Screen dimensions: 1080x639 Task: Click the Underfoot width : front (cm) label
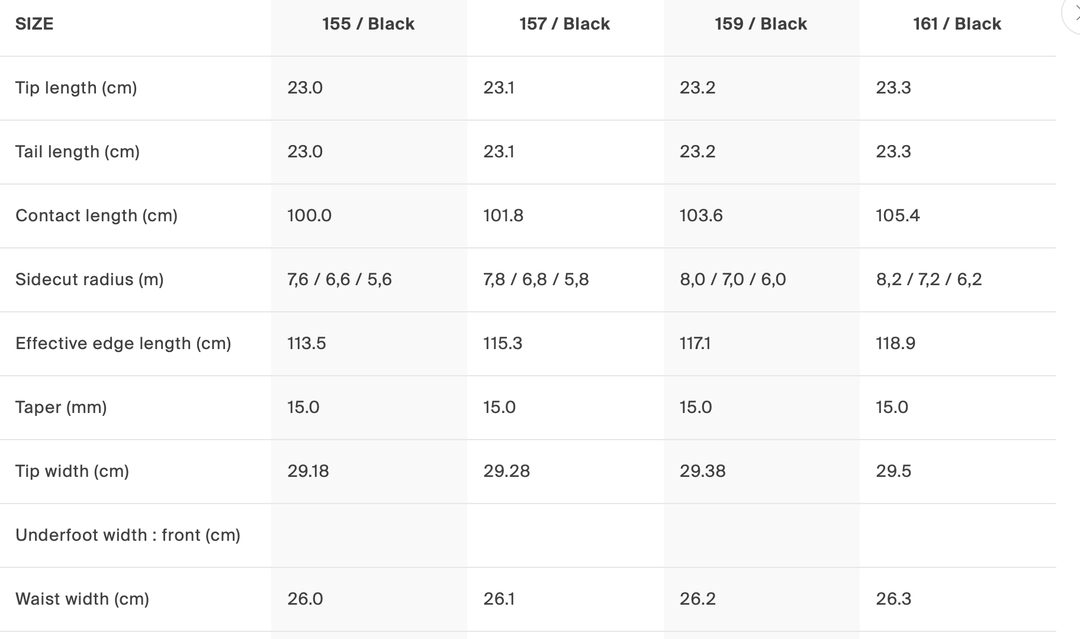(x=128, y=536)
